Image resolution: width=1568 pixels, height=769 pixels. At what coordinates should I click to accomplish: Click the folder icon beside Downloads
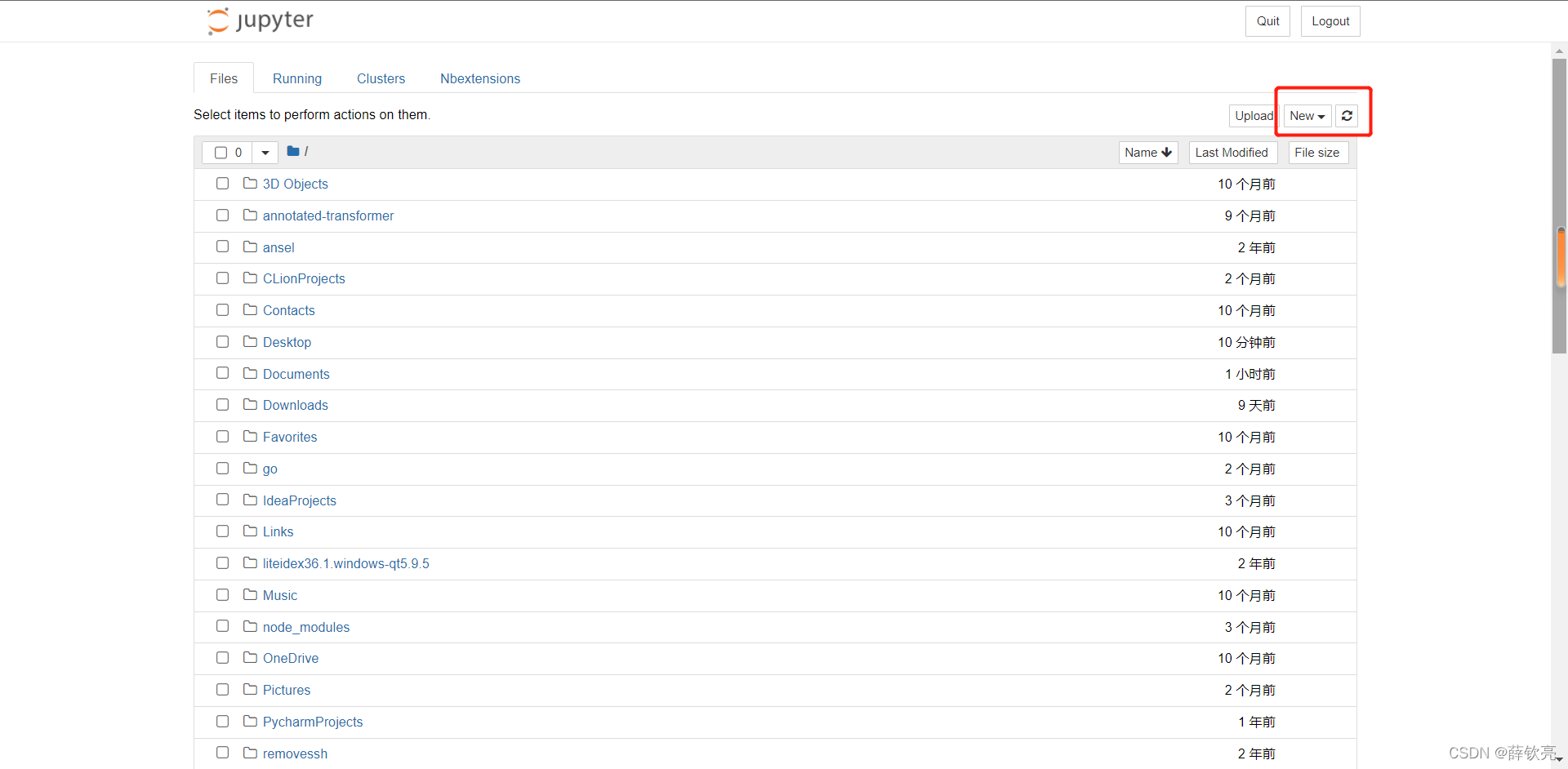point(251,405)
